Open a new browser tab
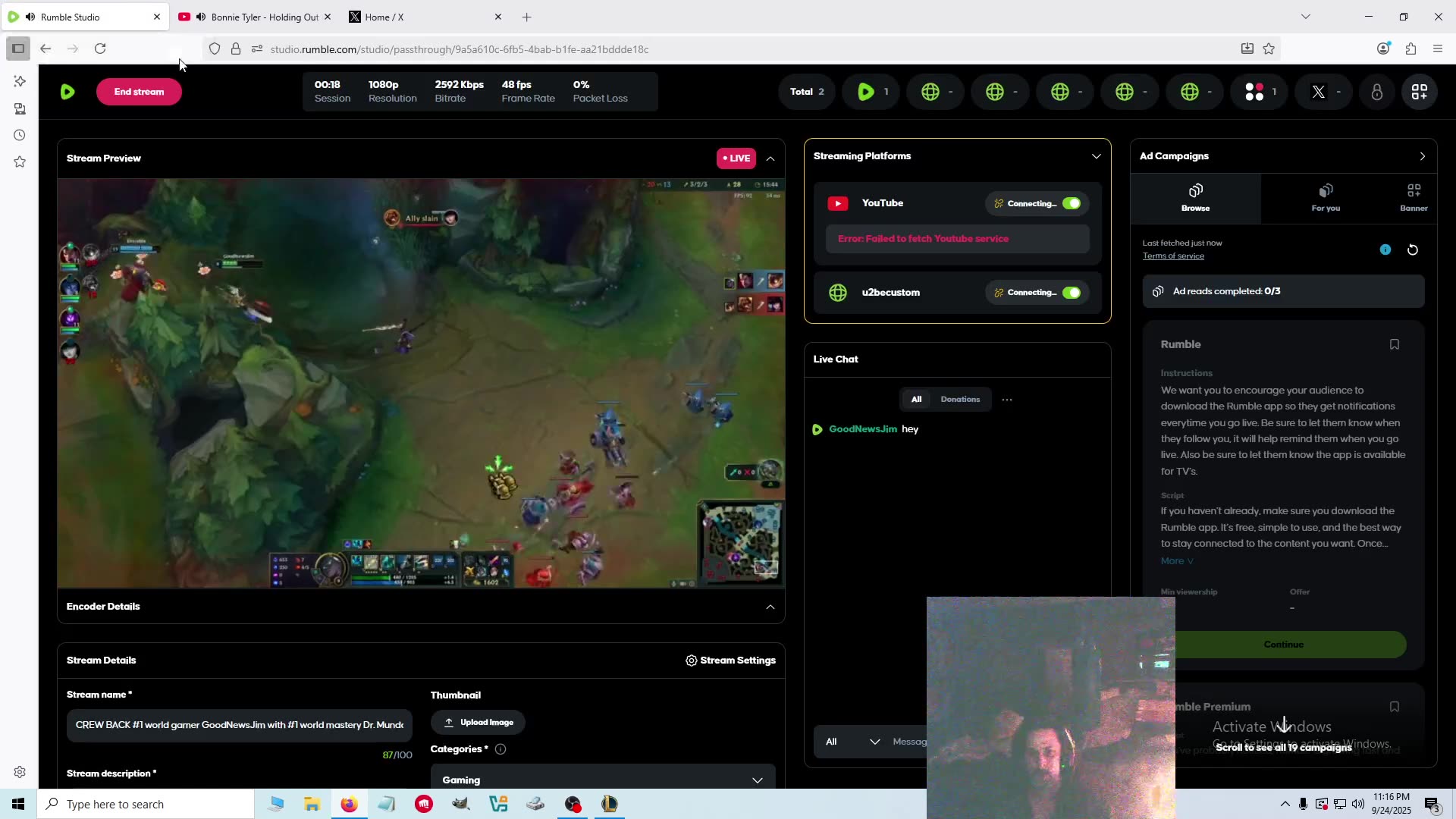Screen dimensions: 1456x819 click(x=527, y=17)
